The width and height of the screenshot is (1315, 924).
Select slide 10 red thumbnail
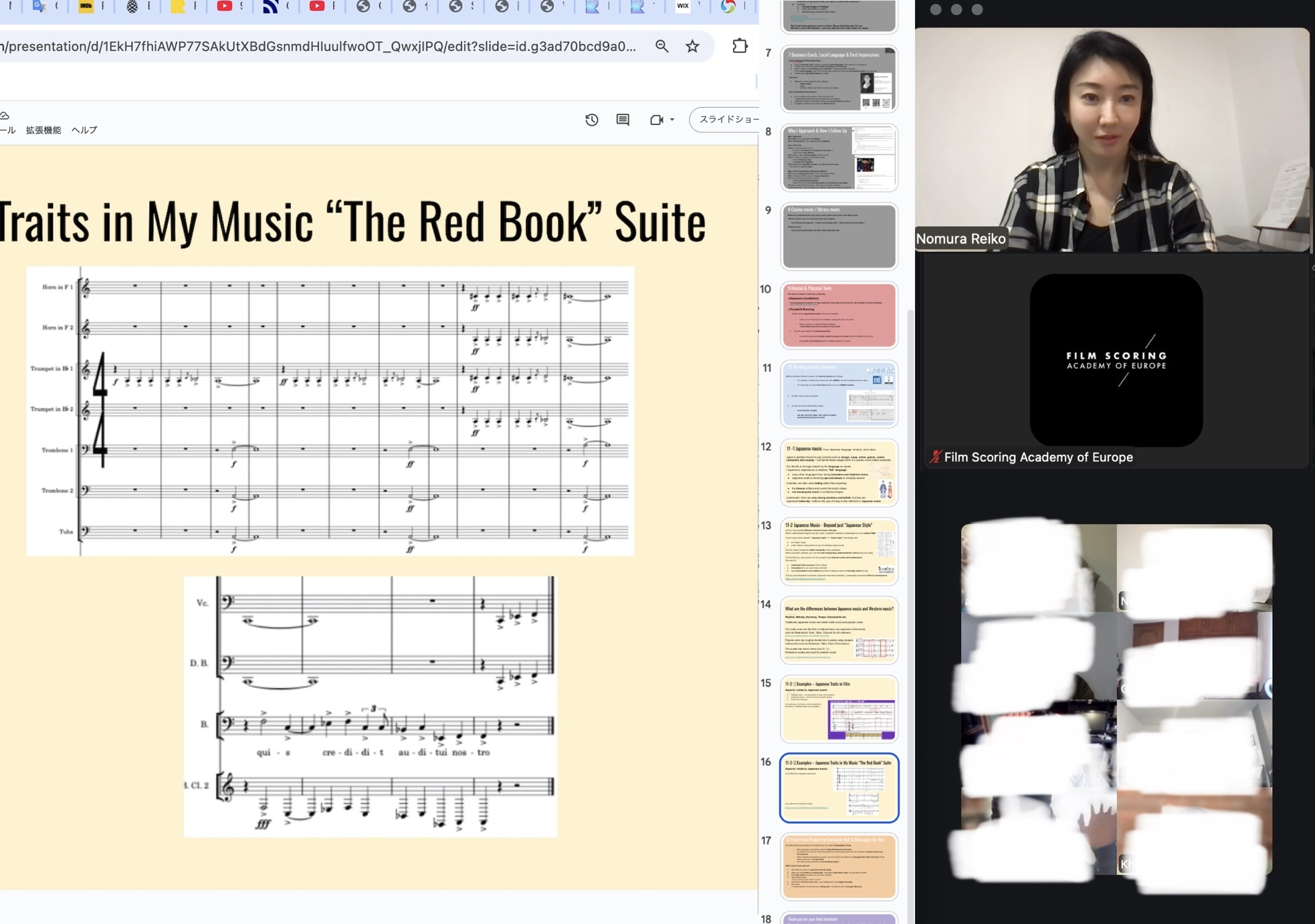[839, 314]
